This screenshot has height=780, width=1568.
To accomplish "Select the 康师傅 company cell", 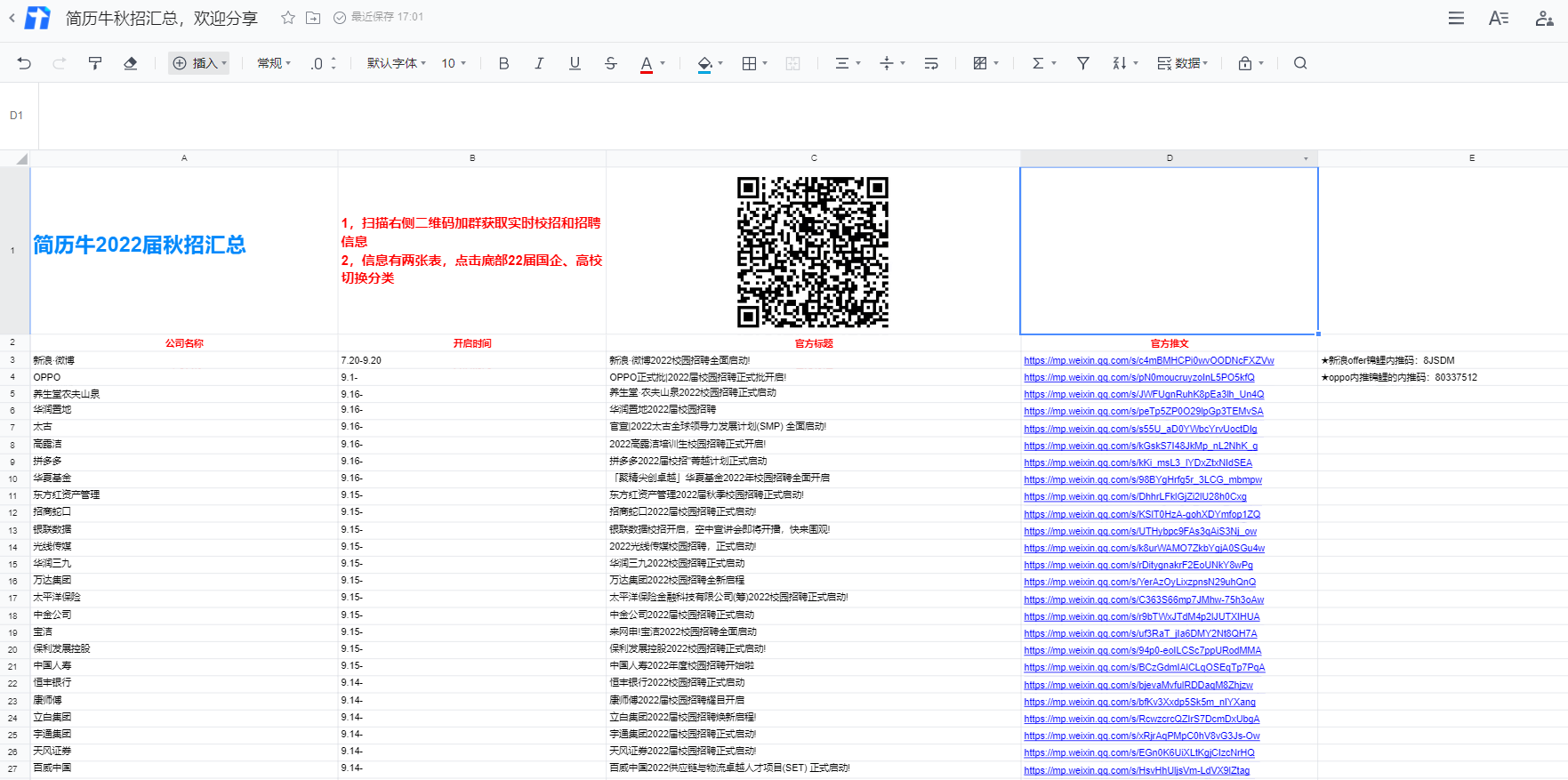I will [184, 700].
